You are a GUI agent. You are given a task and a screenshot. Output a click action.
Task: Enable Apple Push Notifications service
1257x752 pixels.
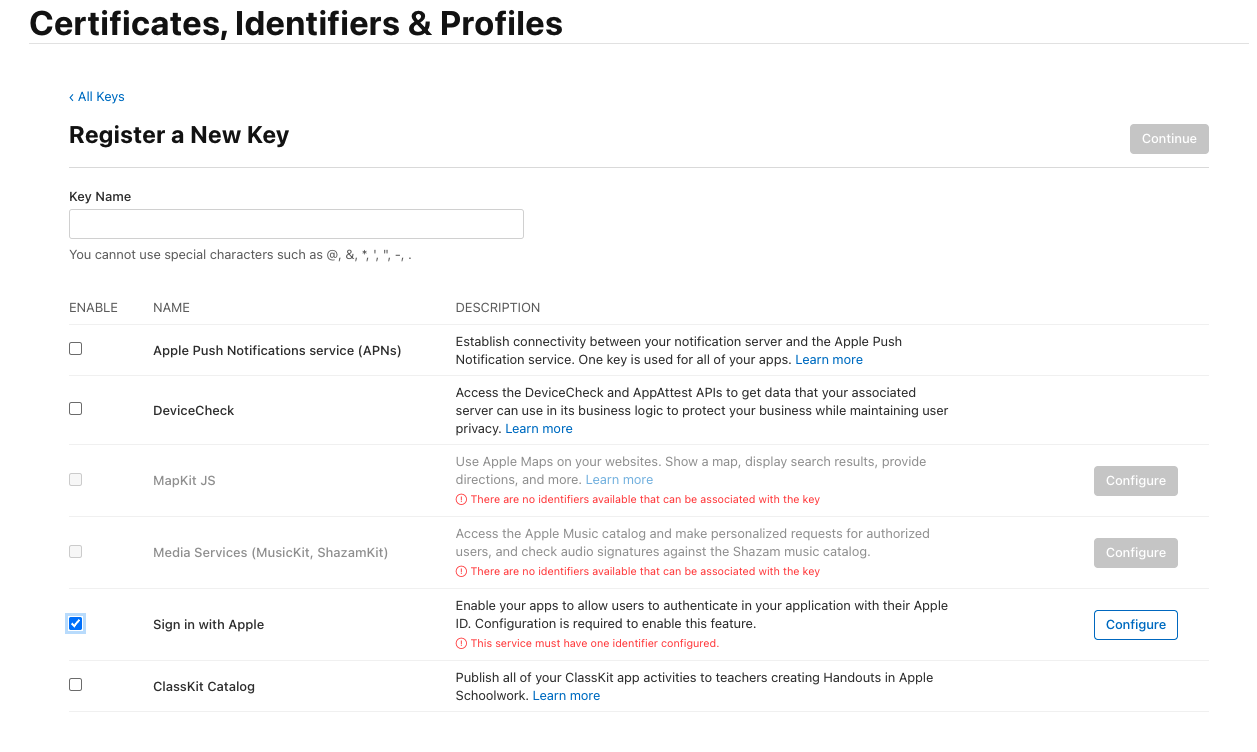pos(75,347)
